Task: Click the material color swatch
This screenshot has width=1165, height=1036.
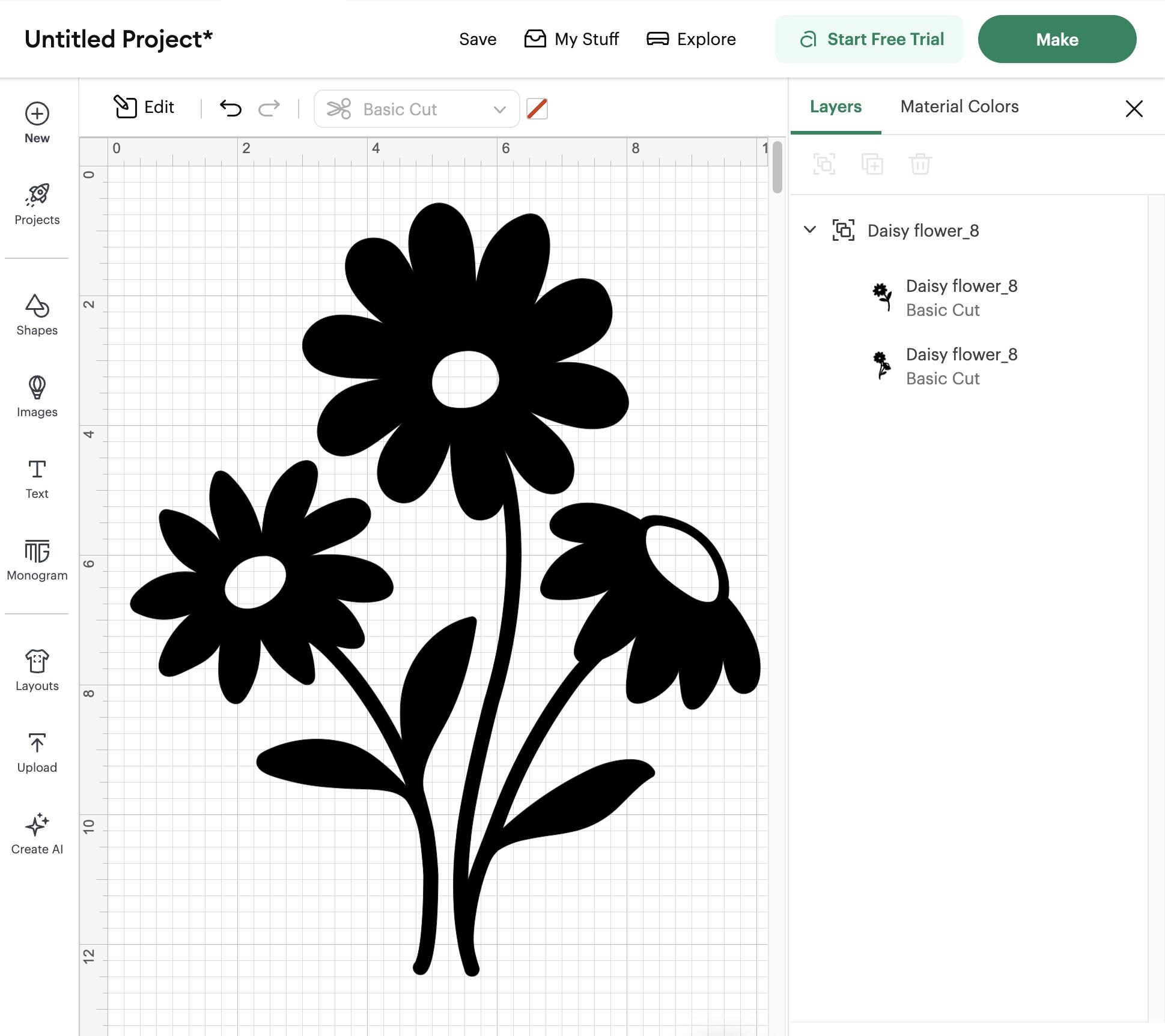Action: 537,109
